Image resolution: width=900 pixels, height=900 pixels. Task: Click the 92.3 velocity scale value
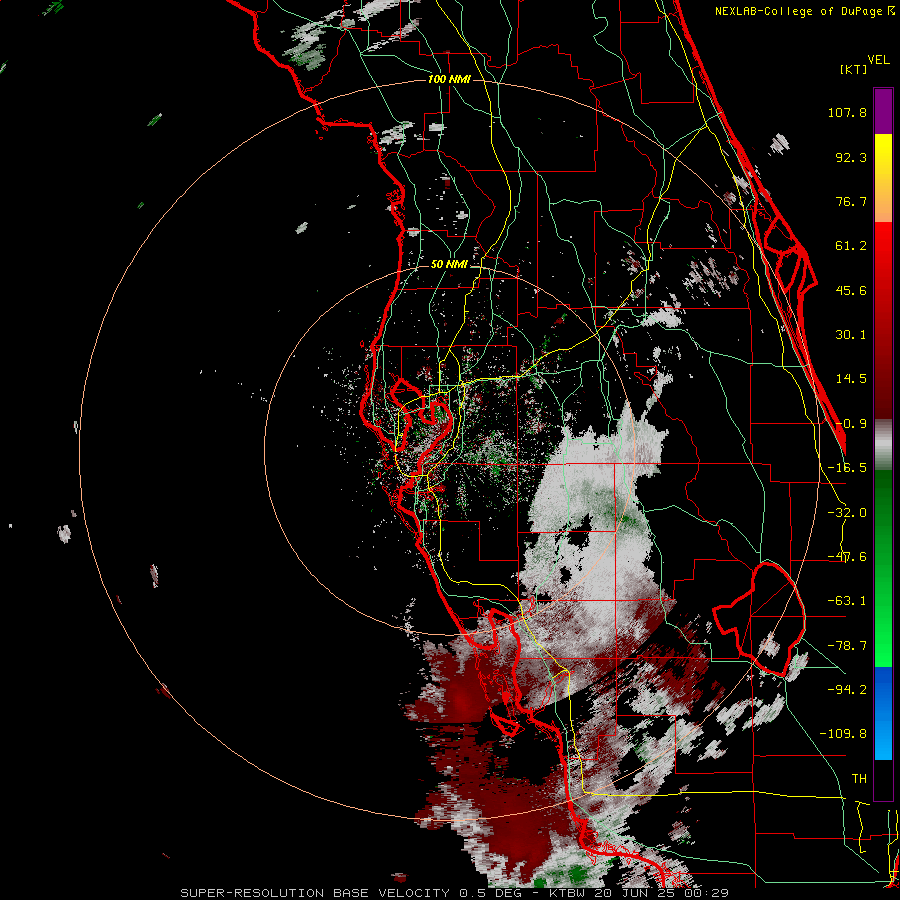pos(851,157)
